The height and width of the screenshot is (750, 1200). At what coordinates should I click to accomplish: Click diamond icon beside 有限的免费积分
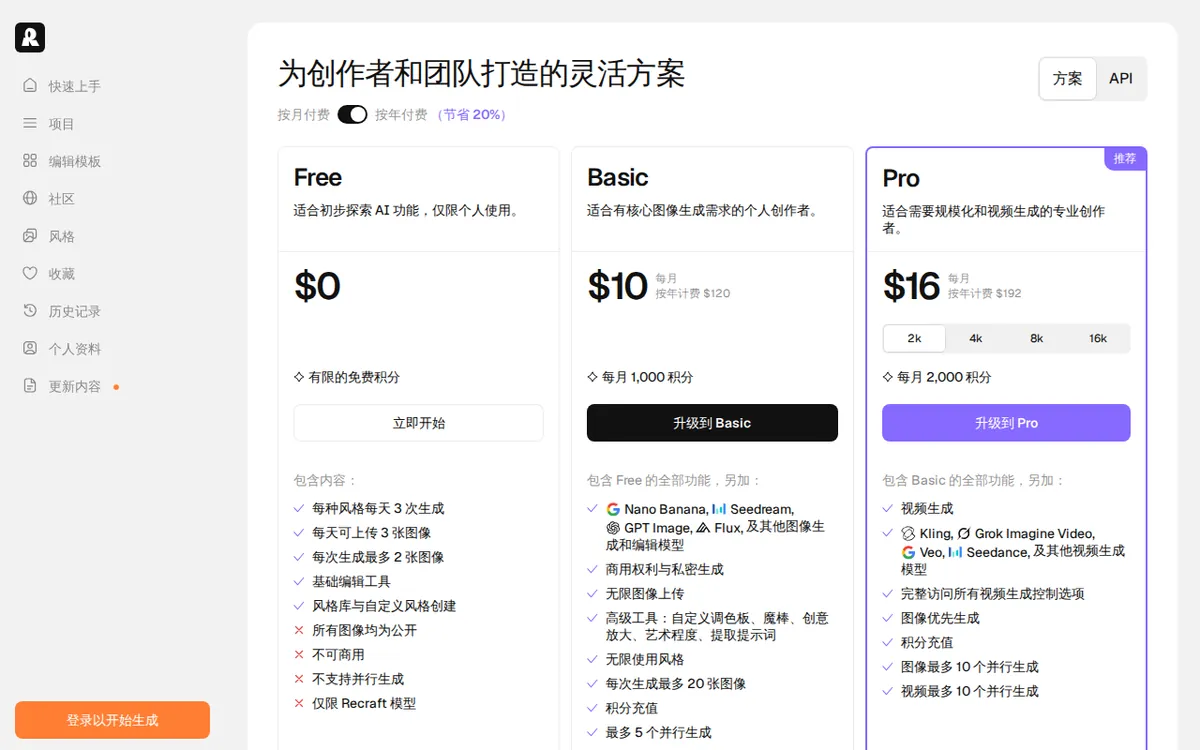[x=299, y=377]
